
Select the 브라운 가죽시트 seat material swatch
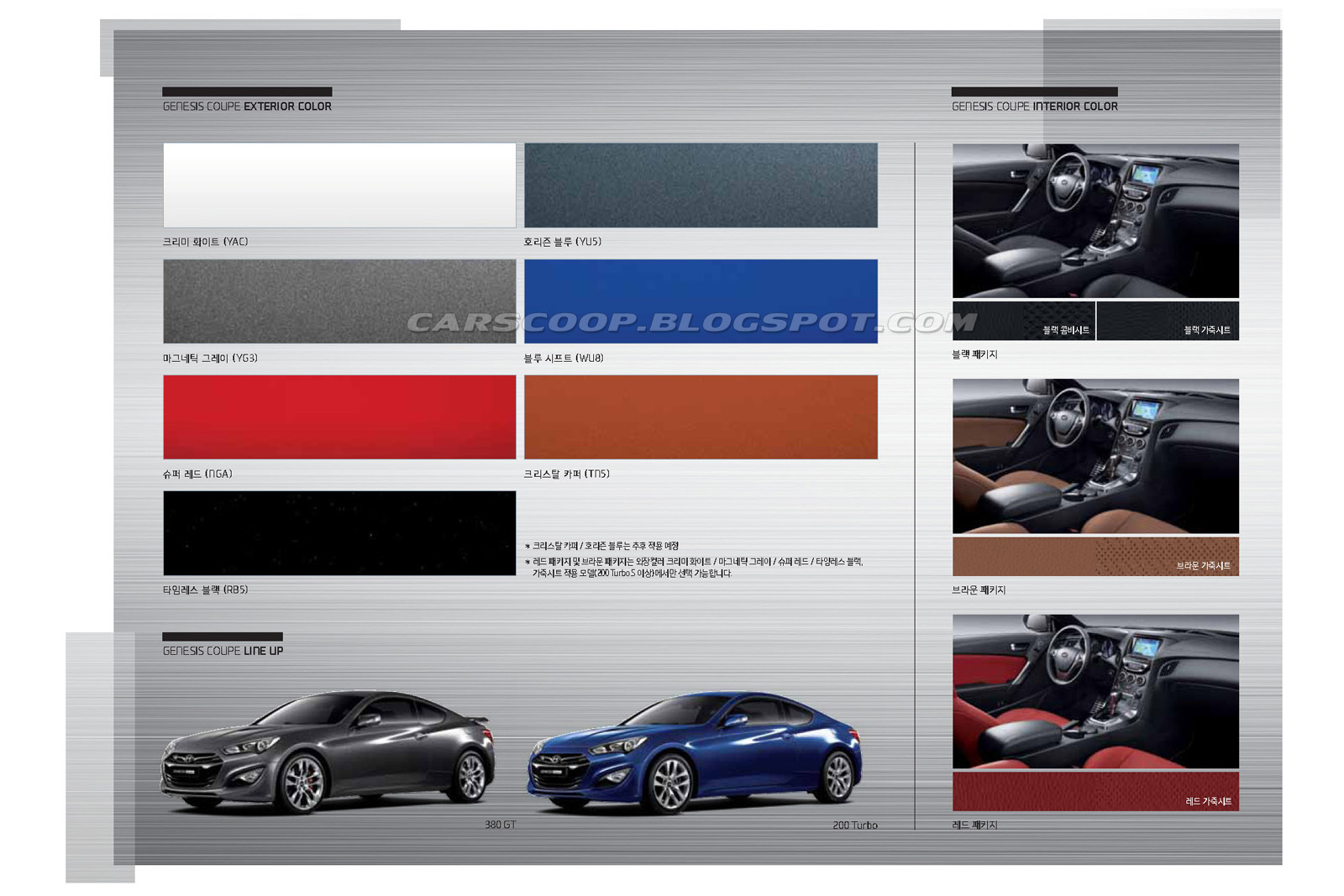tap(1095, 556)
